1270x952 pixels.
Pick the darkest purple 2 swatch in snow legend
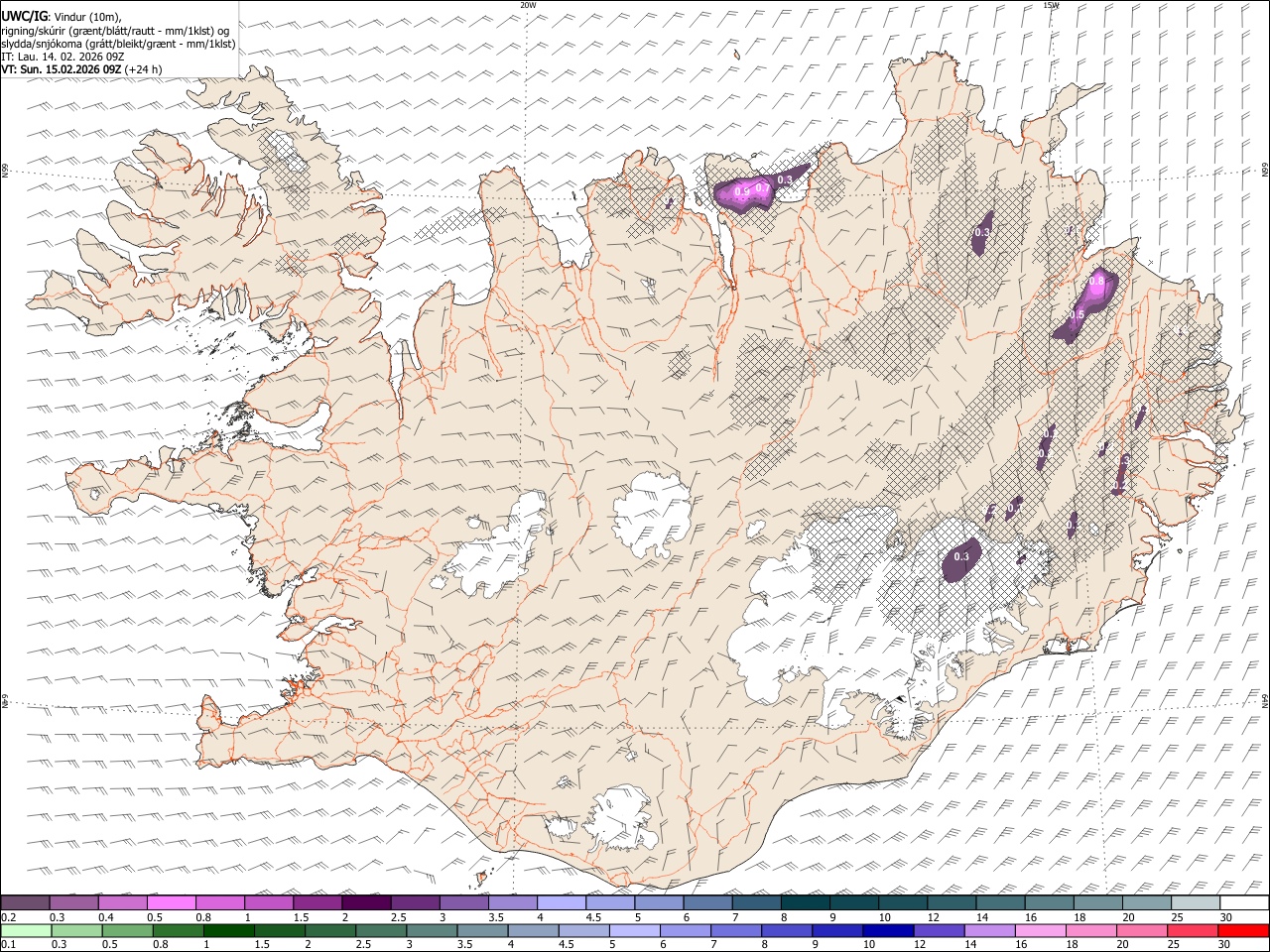(366, 903)
